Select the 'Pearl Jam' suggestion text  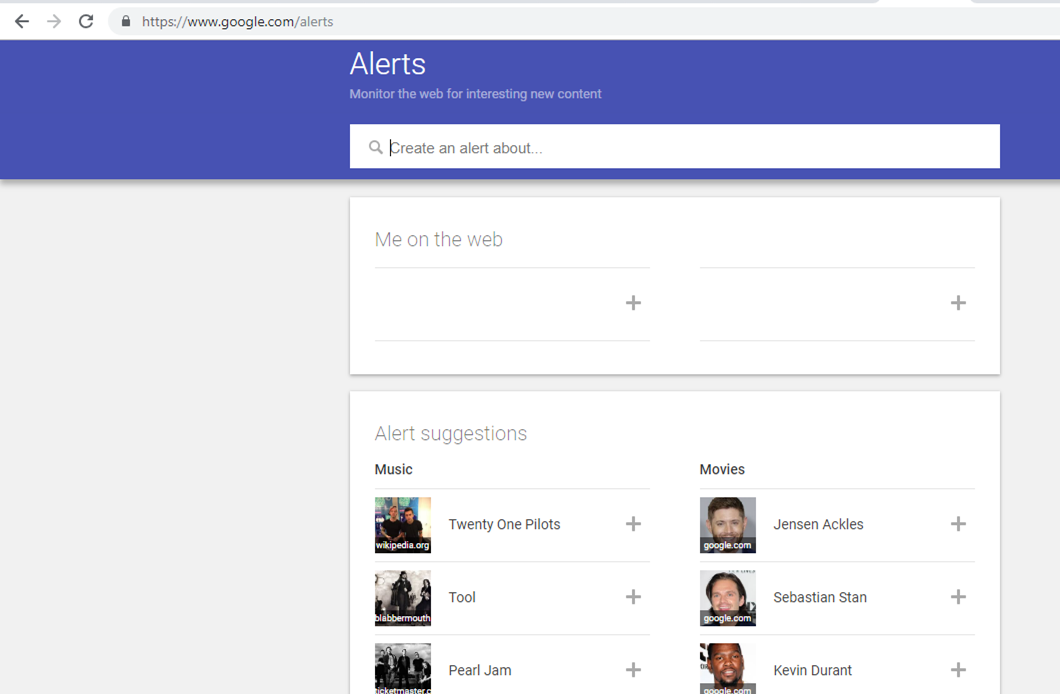pyautogui.click(x=480, y=670)
